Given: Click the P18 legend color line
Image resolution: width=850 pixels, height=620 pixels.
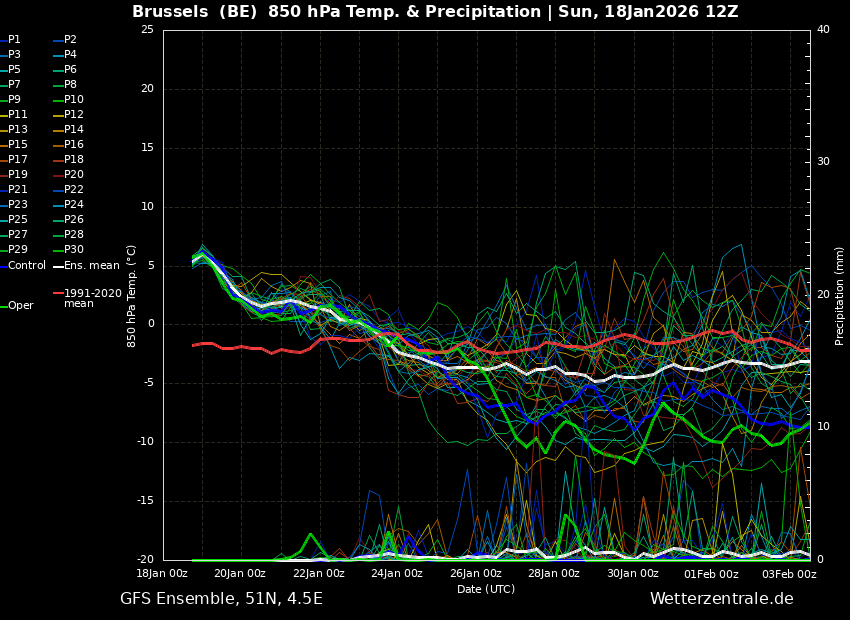Looking at the screenshot, I should [58, 160].
